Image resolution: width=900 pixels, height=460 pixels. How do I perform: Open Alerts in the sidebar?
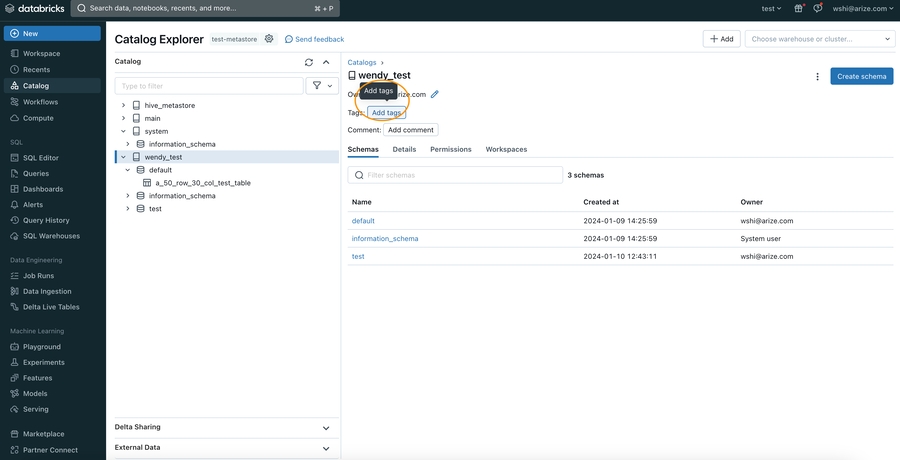click(33, 204)
